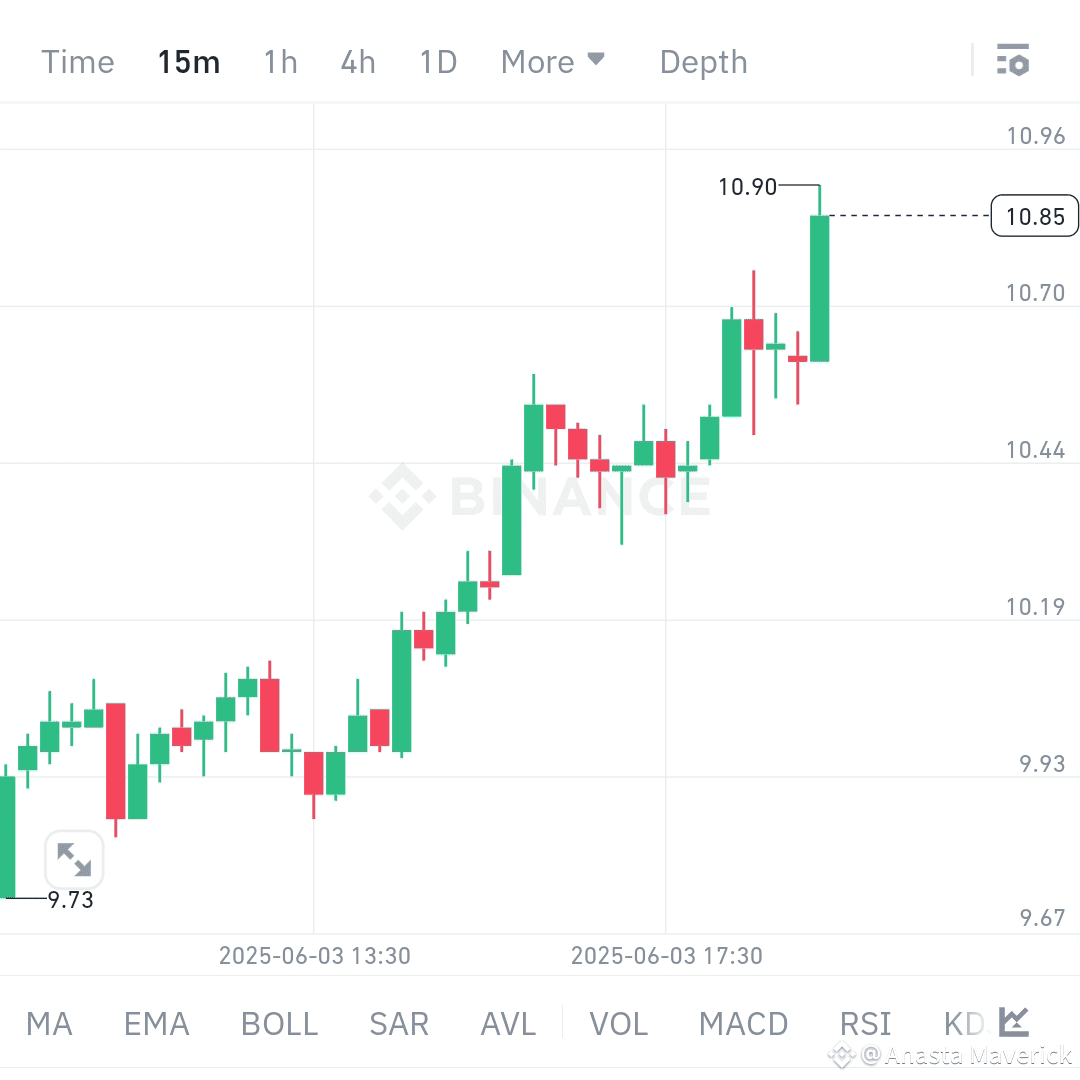Toggle the RSI indicator
1080x1080 pixels.
coord(864,1022)
